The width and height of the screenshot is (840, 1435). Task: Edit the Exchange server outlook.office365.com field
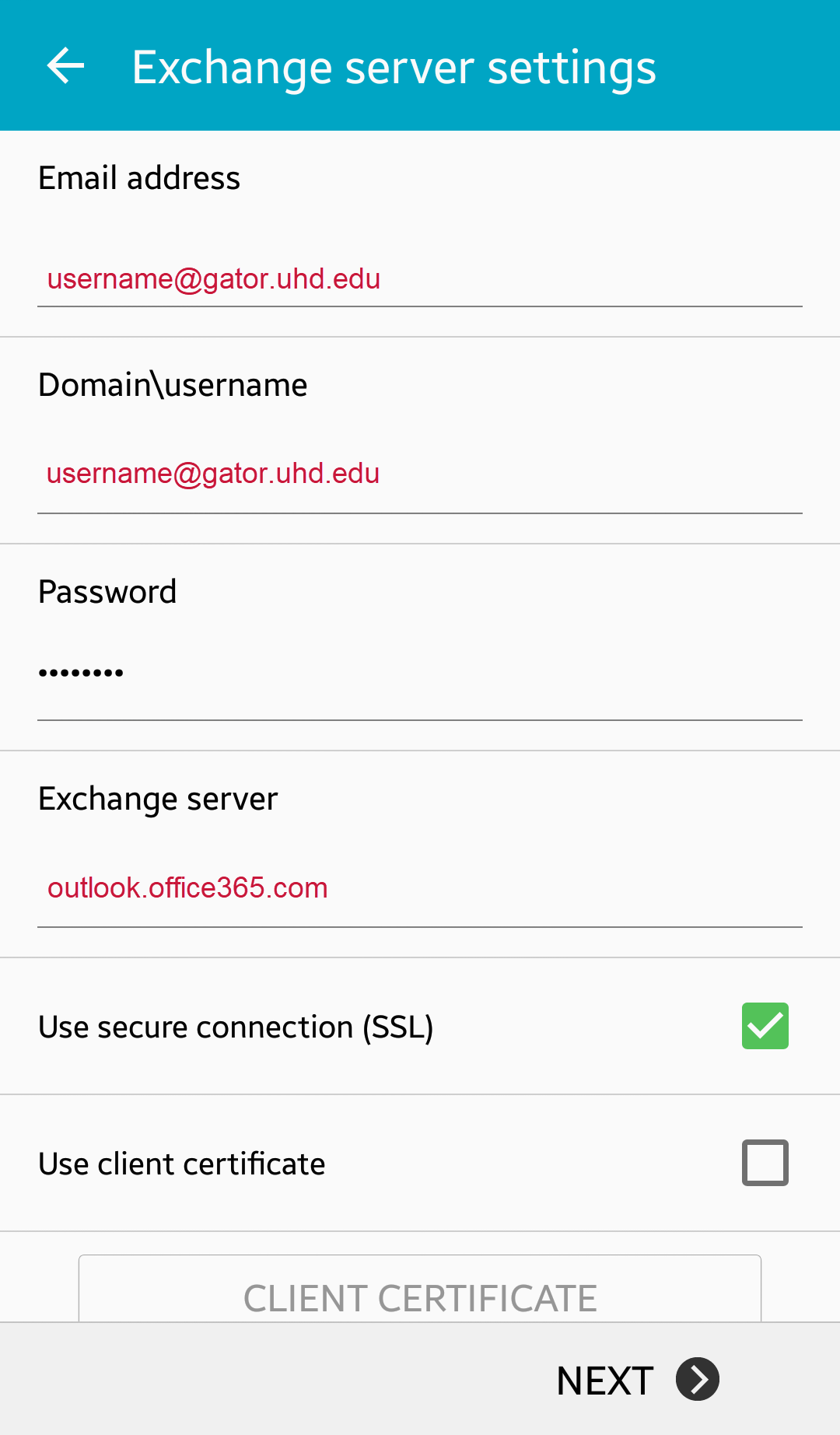pyautogui.click(x=420, y=887)
